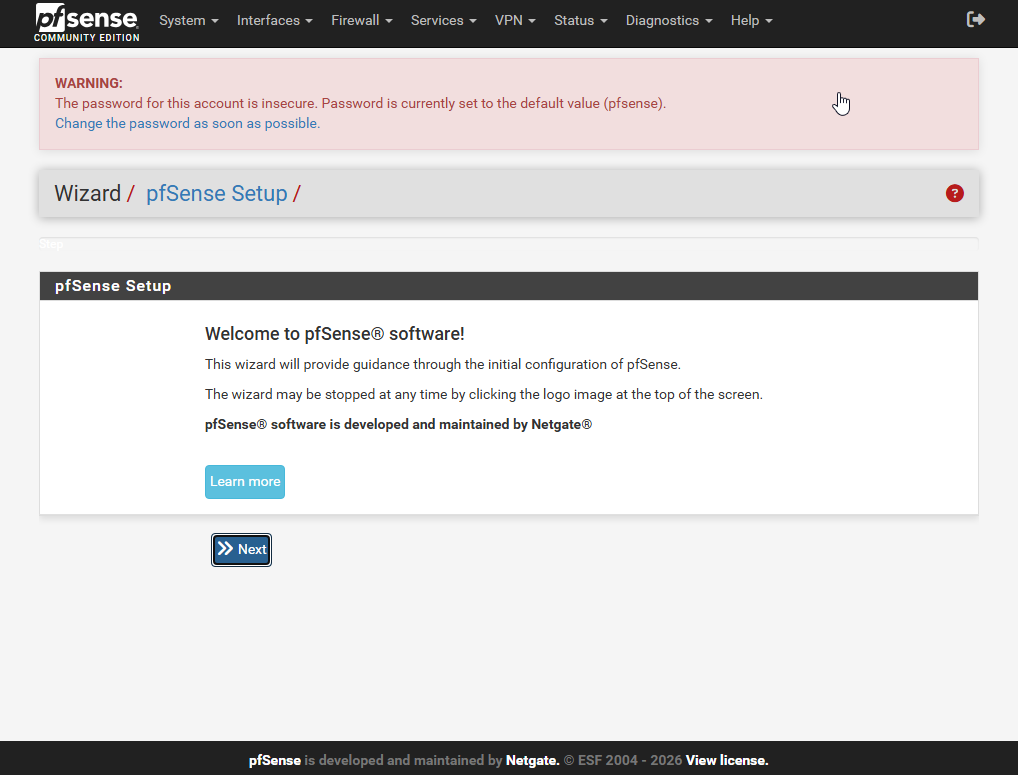
Task: Click 'Change the password as soon as possible' link
Action: click(x=187, y=123)
